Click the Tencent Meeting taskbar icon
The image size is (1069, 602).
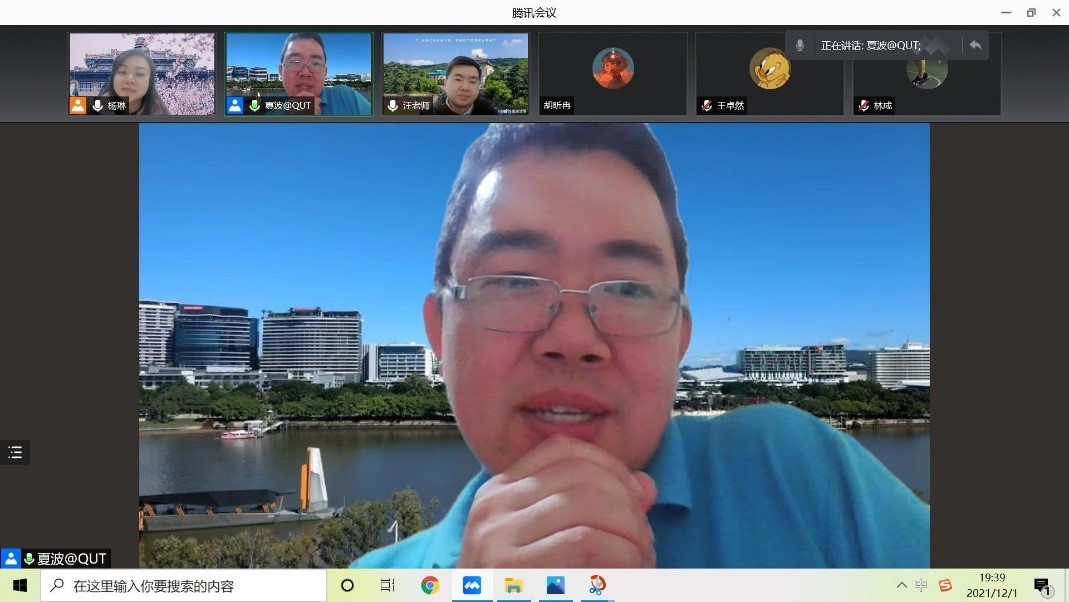472,586
